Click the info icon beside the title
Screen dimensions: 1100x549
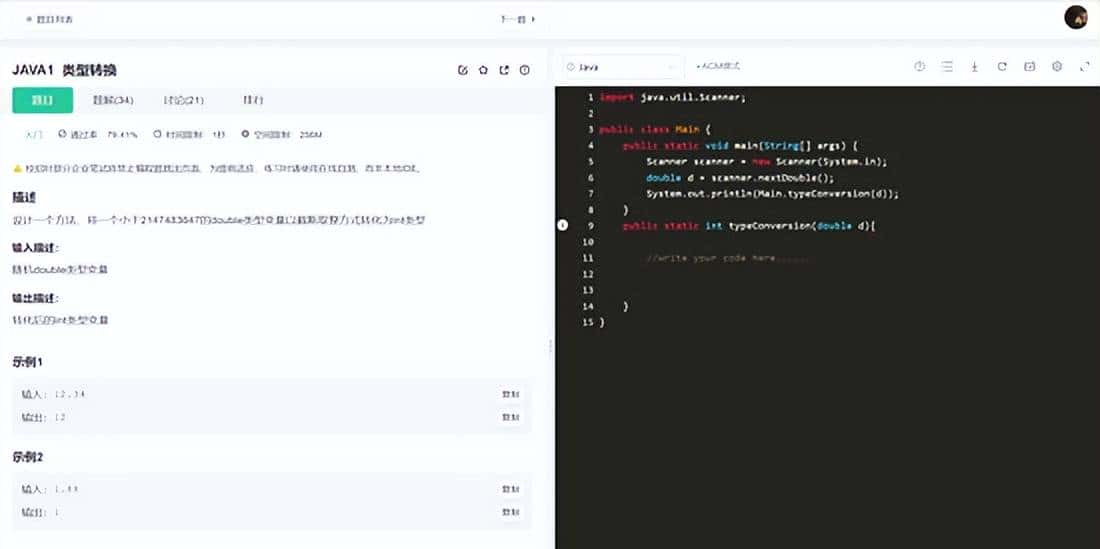(x=524, y=70)
